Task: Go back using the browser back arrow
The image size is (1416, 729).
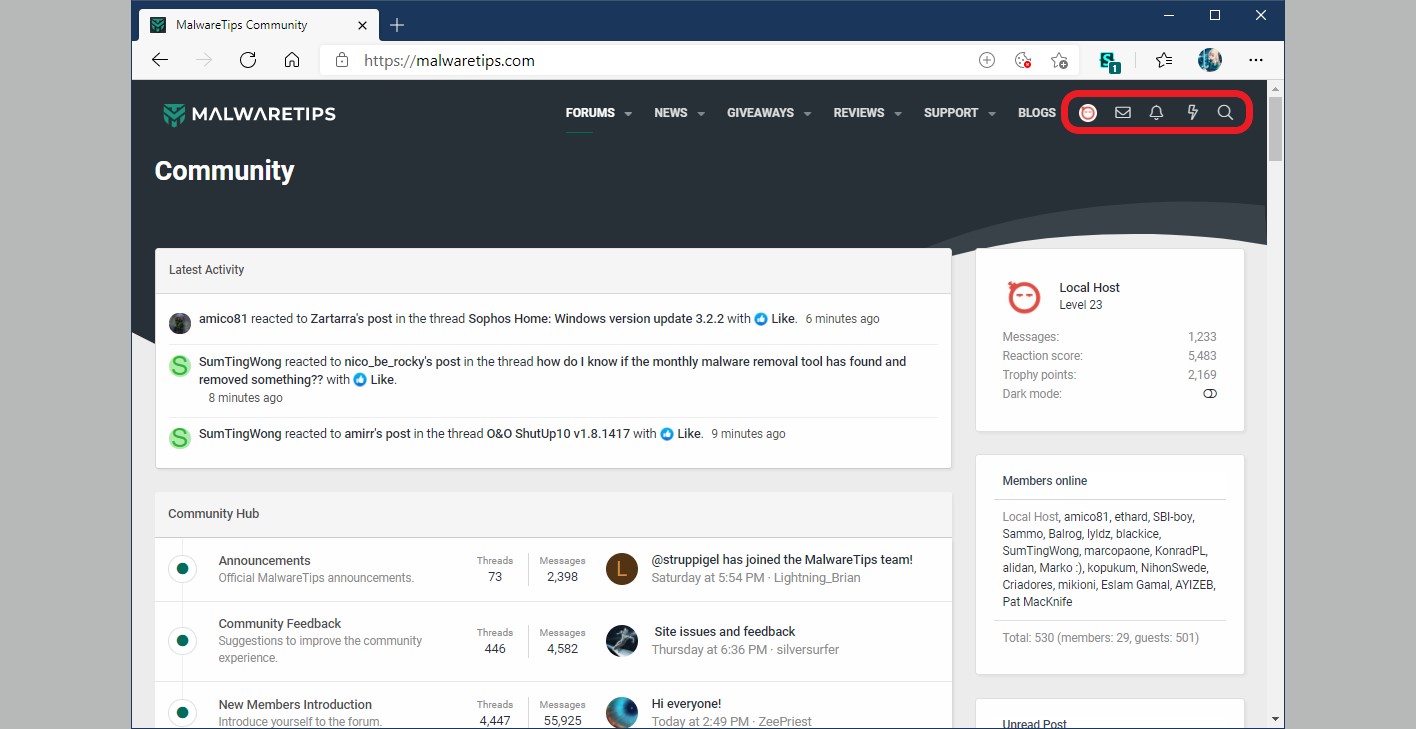Action: pyautogui.click(x=160, y=60)
